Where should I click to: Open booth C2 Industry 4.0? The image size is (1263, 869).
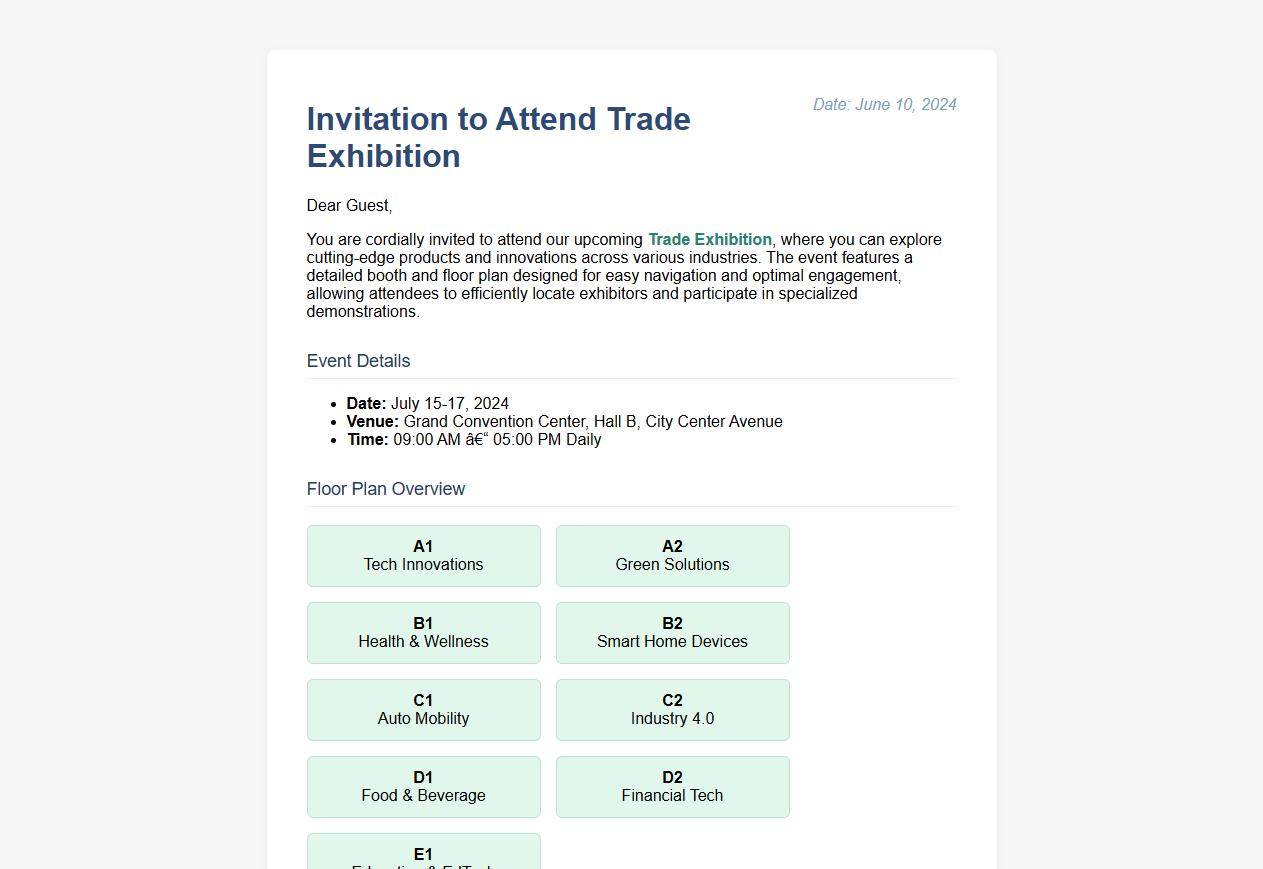(672, 710)
